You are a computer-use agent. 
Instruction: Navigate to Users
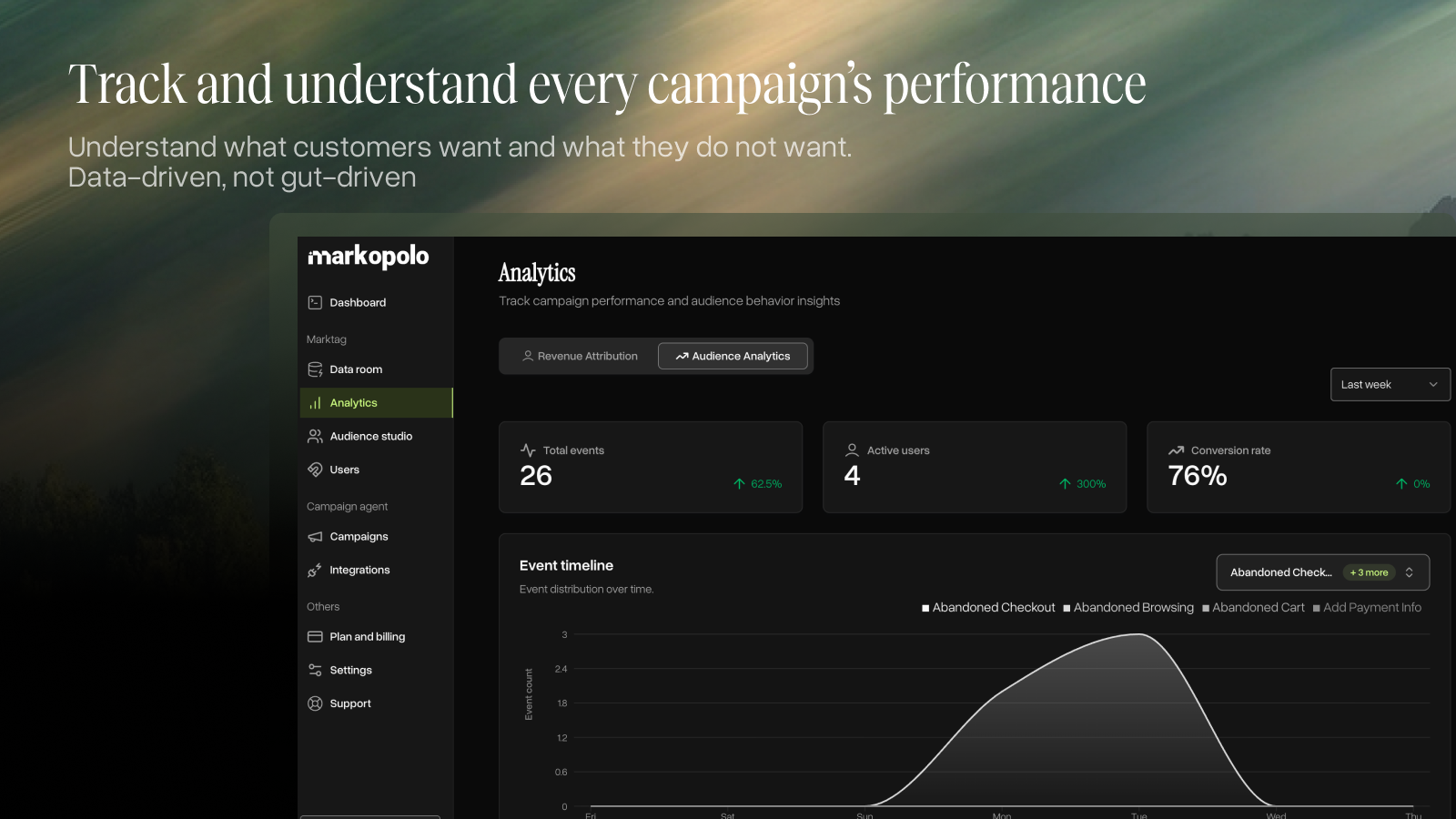pos(376,470)
